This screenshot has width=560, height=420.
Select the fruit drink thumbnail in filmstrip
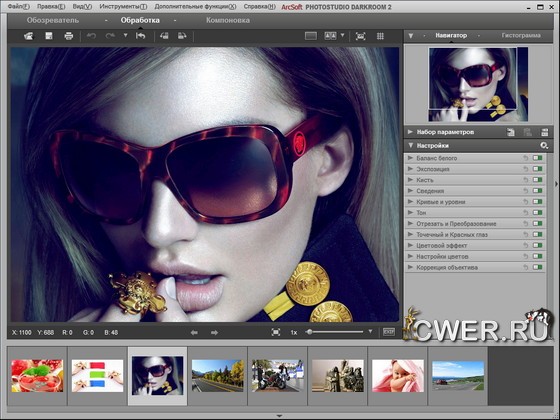[x=37, y=376]
